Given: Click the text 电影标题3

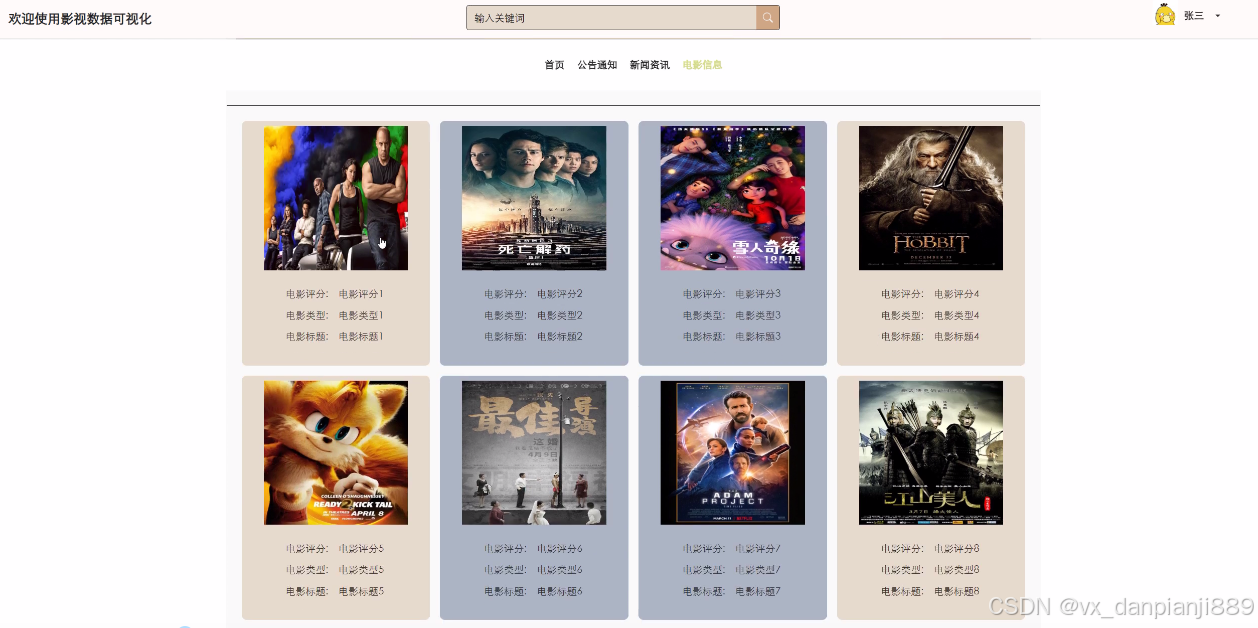Looking at the screenshot, I should [758, 337].
